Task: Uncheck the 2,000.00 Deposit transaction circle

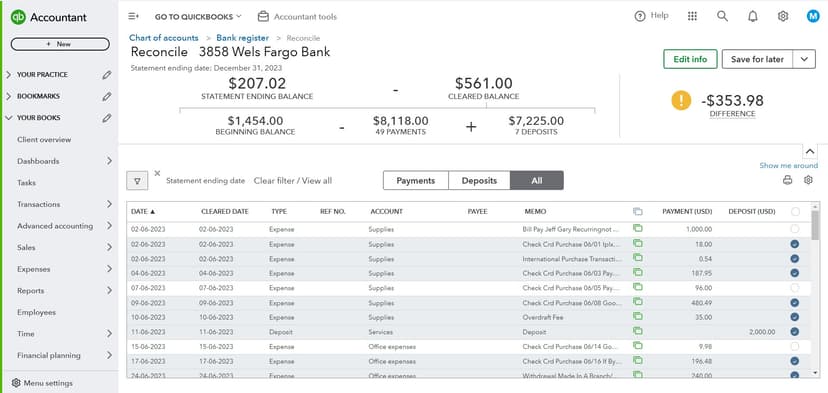Action: pyautogui.click(x=795, y=332)
